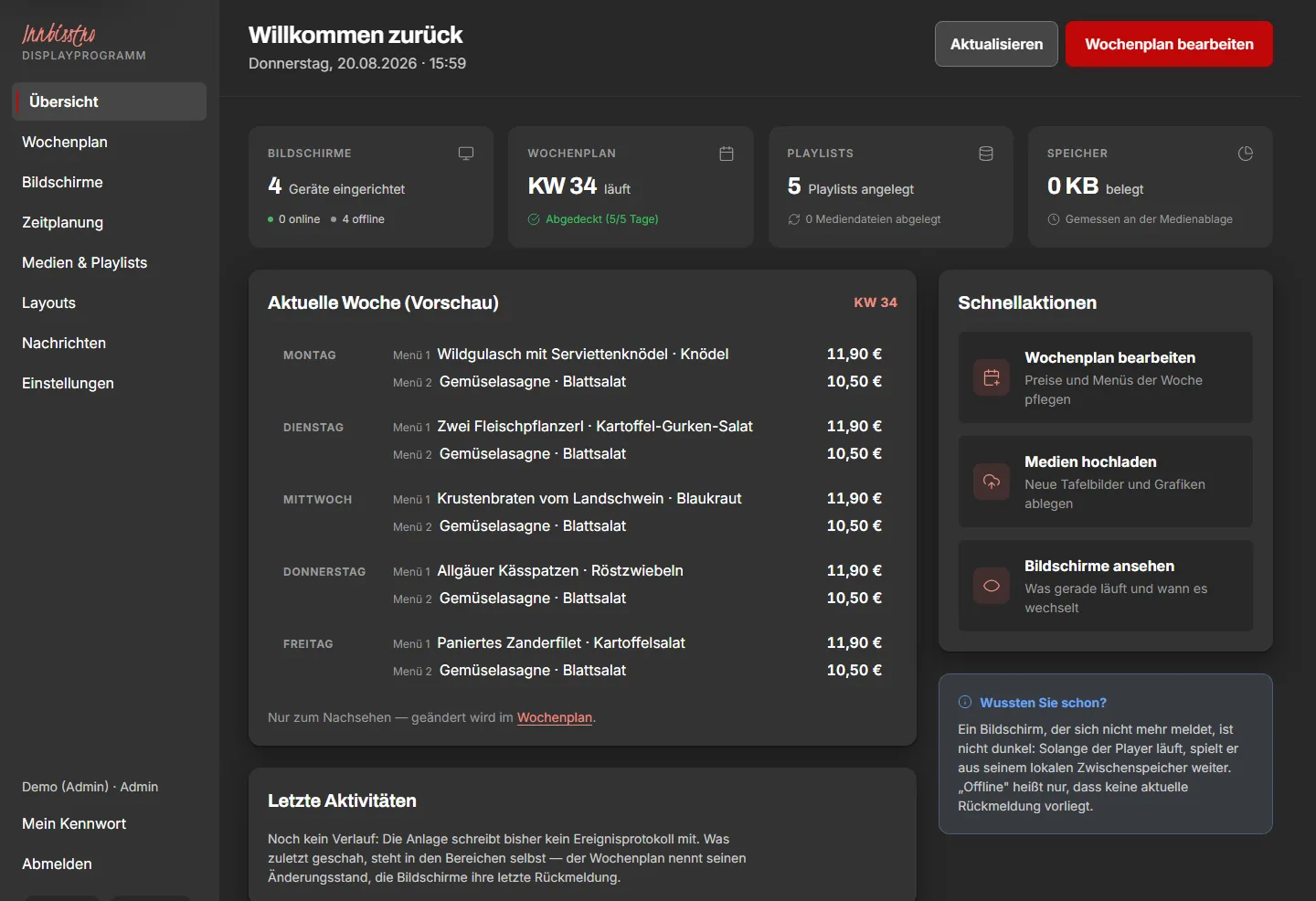Click the red Wochenplan bearbeiten button

point(1169,44)
